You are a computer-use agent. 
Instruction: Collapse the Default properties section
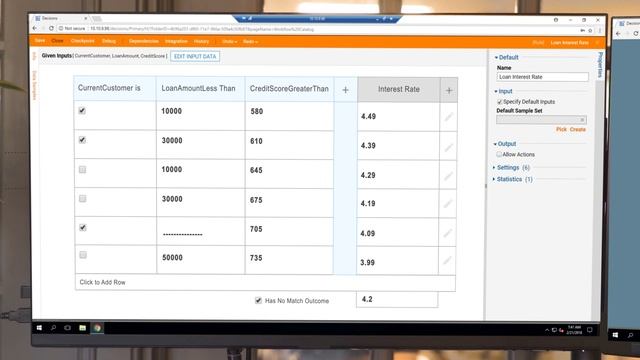pos(506,58)
